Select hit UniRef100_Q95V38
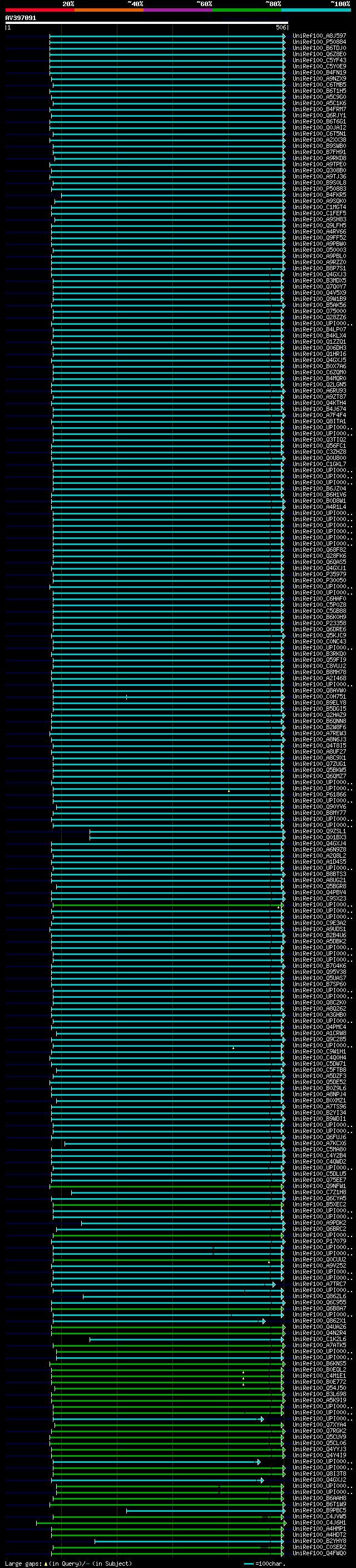This screenshot has height=1568, width=356. (319, 972)
